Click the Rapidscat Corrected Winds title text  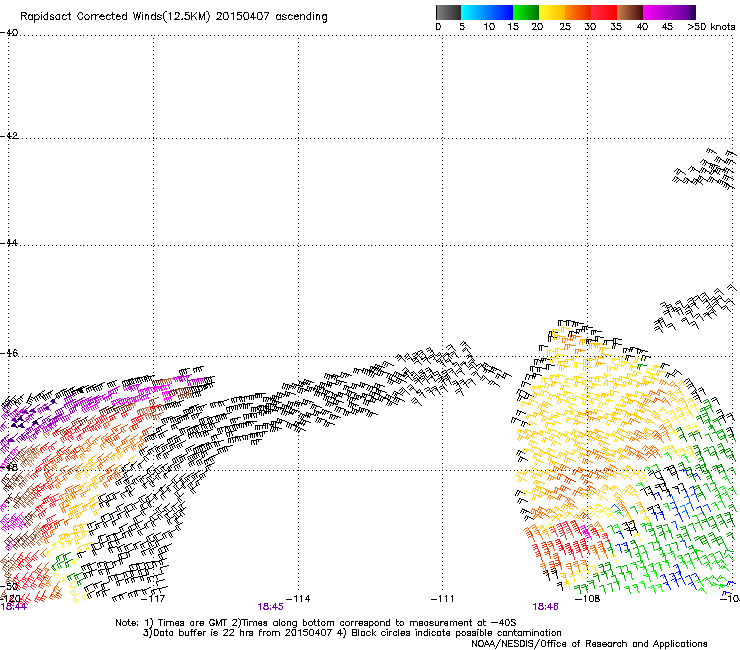point(174,17)
